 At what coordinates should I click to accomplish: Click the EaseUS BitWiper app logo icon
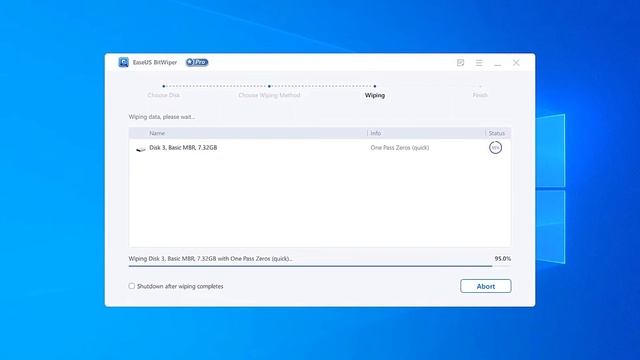click(123, 62)
